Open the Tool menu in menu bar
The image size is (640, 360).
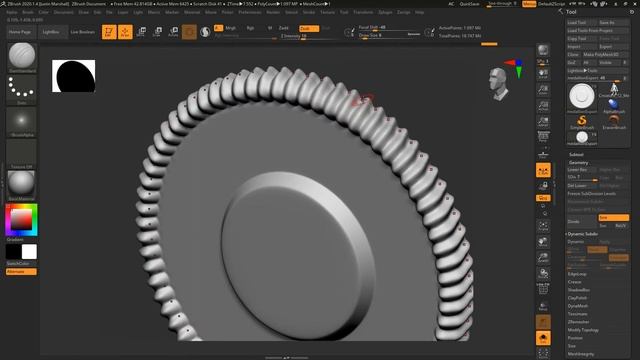344,12
